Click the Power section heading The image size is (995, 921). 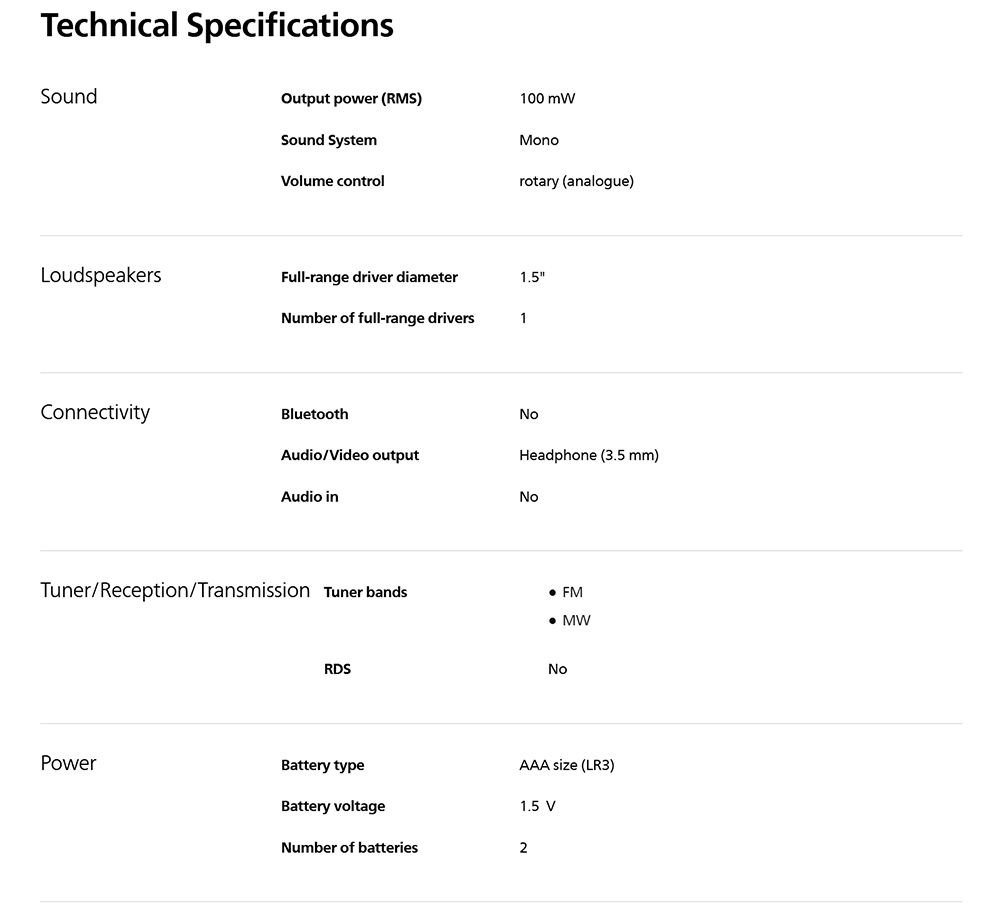[68, 763]
